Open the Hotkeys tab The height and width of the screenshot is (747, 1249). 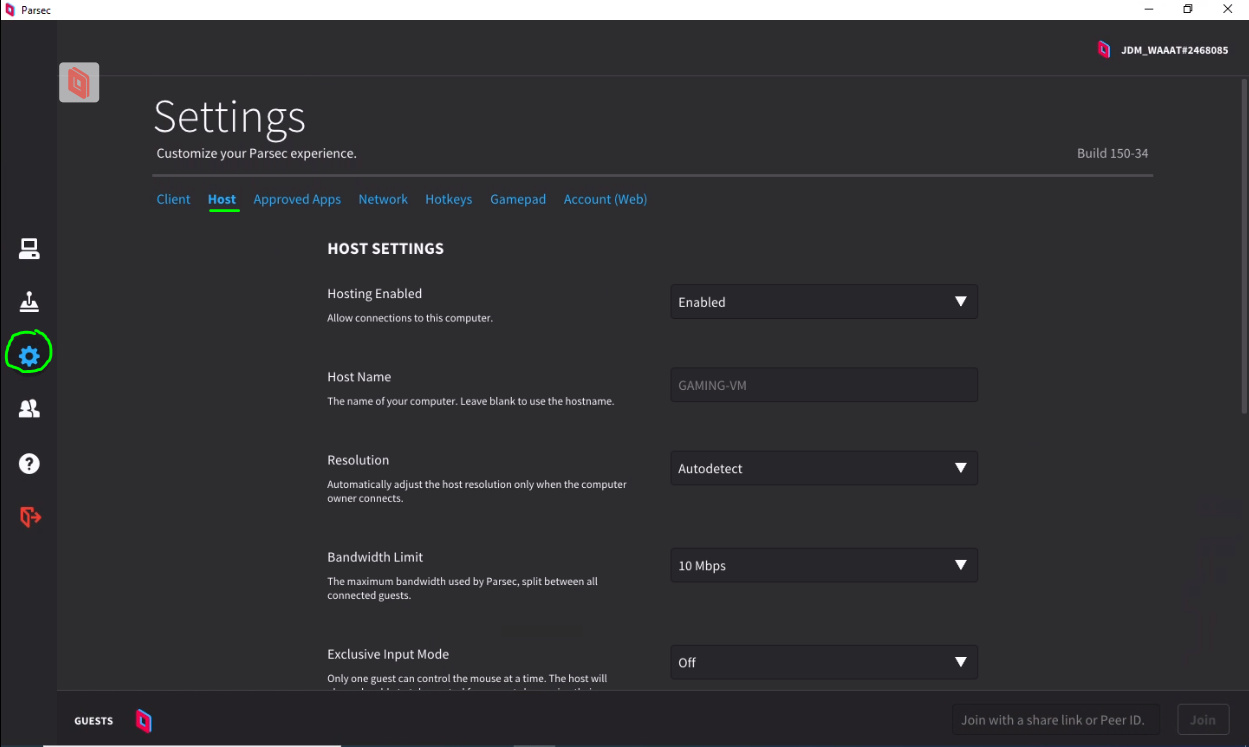[x=448, y=199]
